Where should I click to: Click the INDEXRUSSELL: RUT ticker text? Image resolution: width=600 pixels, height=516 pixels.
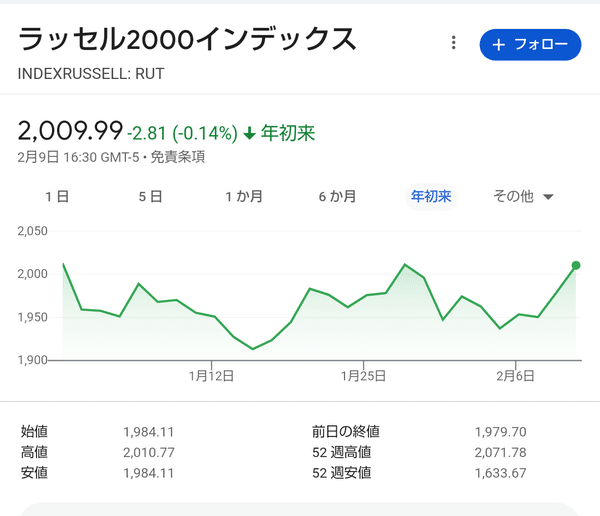click(x=91, y=73)
